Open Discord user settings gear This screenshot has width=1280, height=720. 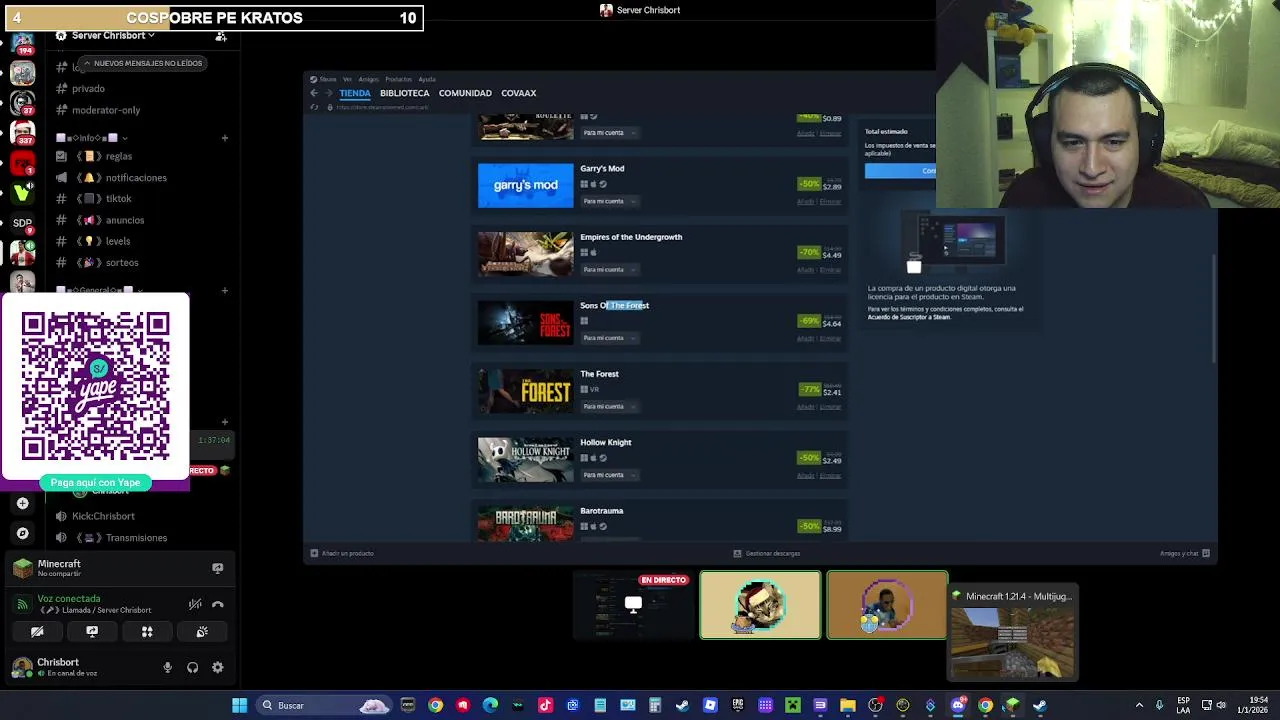[217, 667]
